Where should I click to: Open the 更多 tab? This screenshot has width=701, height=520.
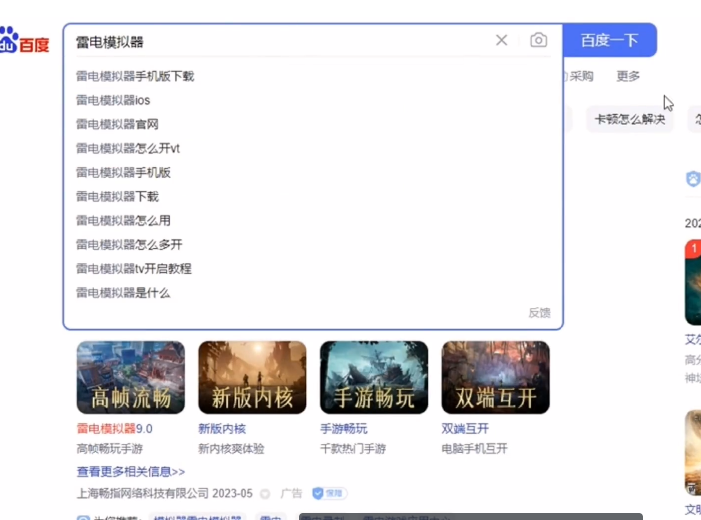point(628,76)
